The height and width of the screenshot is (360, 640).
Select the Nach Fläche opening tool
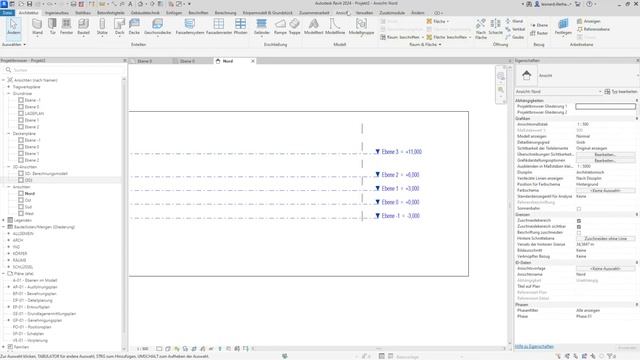pos(481,29)
